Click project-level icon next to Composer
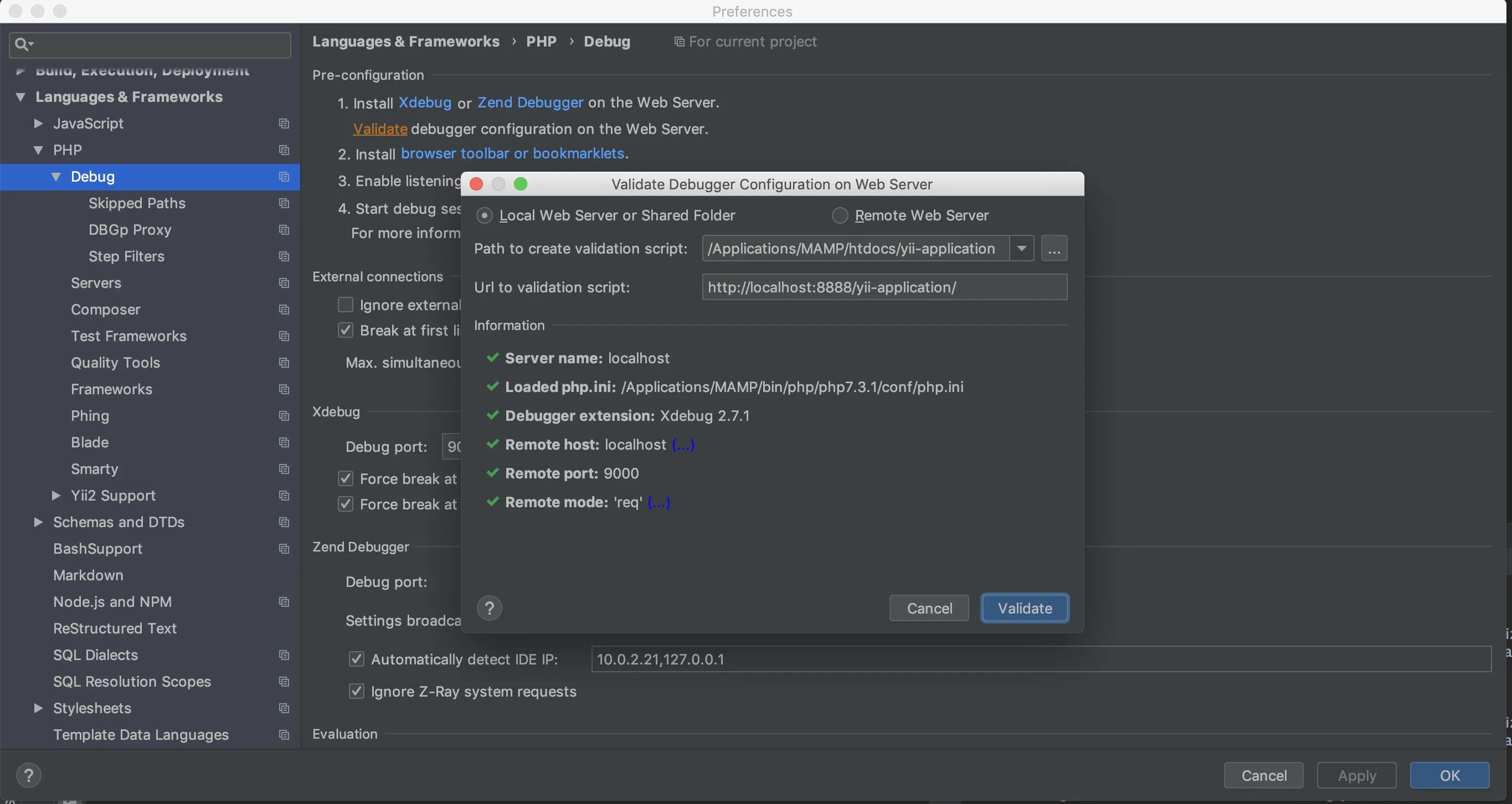Viewport: 1512px width, 804px height. click(x=284, y=310)
